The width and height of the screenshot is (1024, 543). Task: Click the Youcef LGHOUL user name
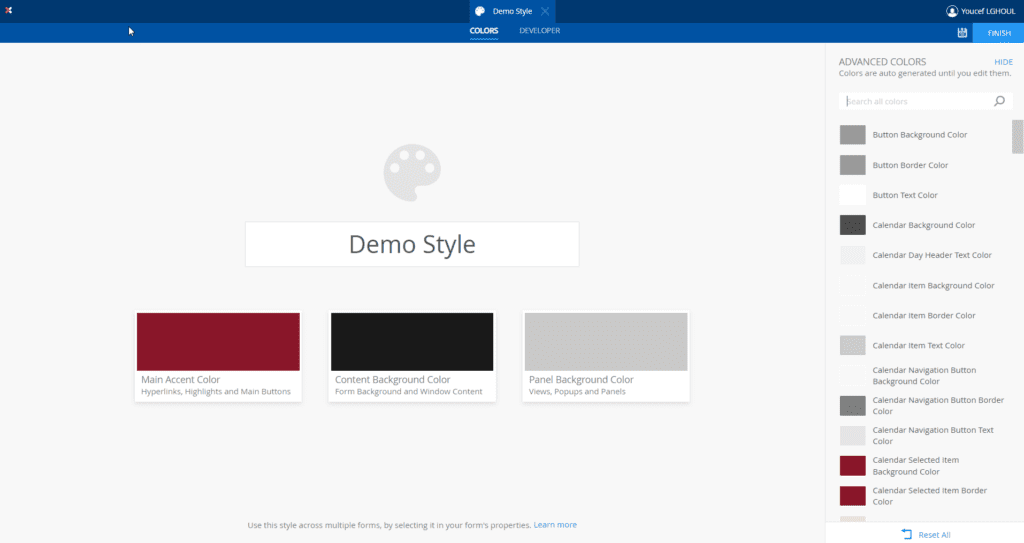tap(988, 11)
